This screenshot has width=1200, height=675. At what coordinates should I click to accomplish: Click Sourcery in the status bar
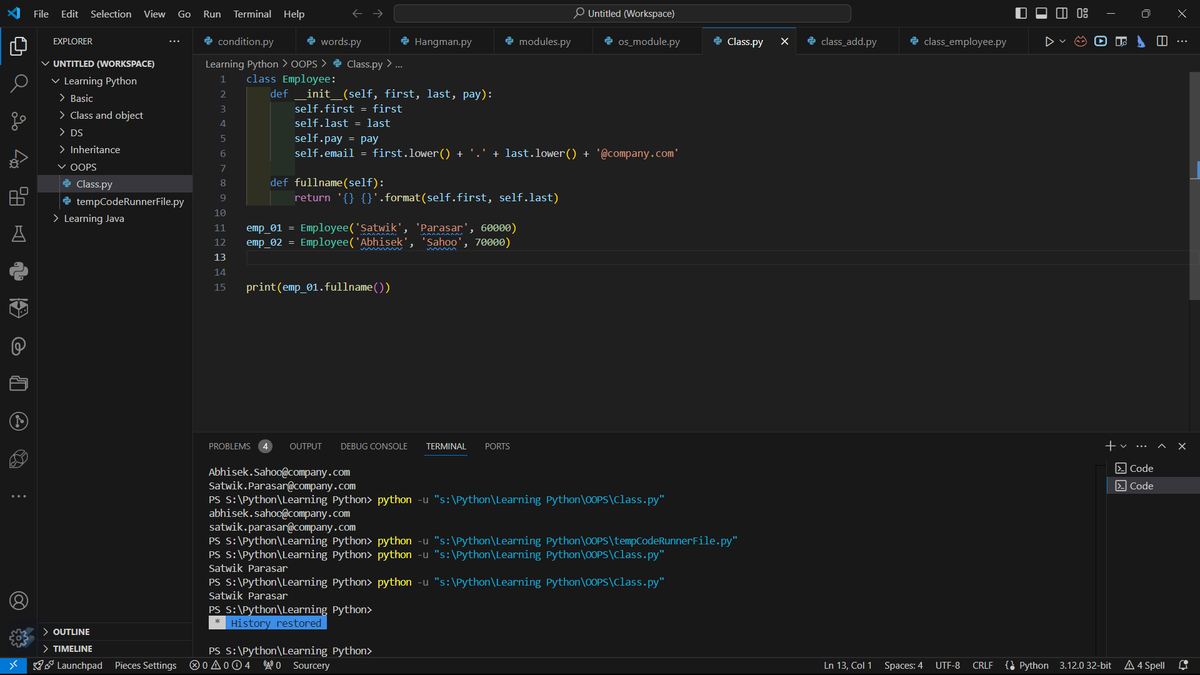coord(311,665)
